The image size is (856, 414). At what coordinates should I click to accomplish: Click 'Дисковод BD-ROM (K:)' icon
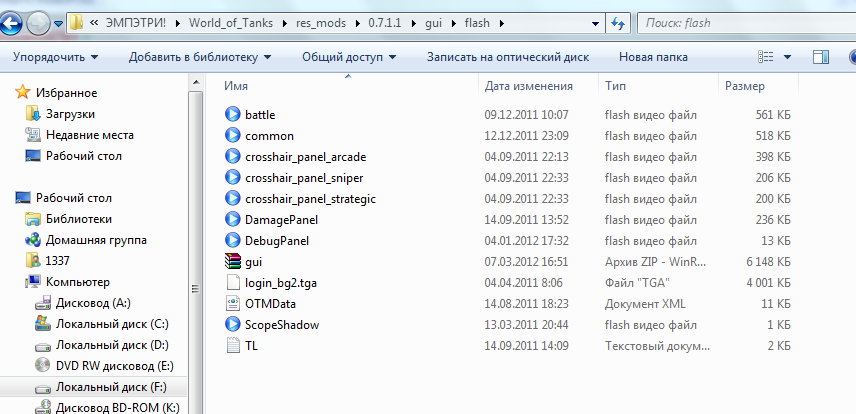43,407
